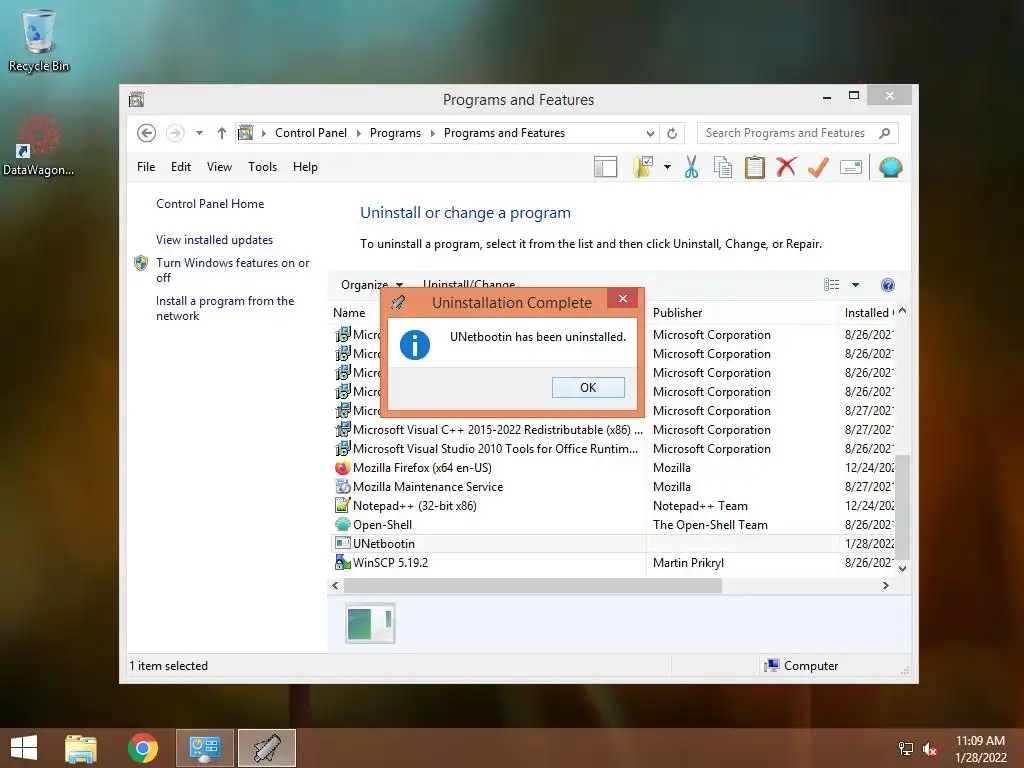Viewport: 1024px width, 768px height.
Task: Go up one level with Up arrow
Action: (x=222, y=133)
